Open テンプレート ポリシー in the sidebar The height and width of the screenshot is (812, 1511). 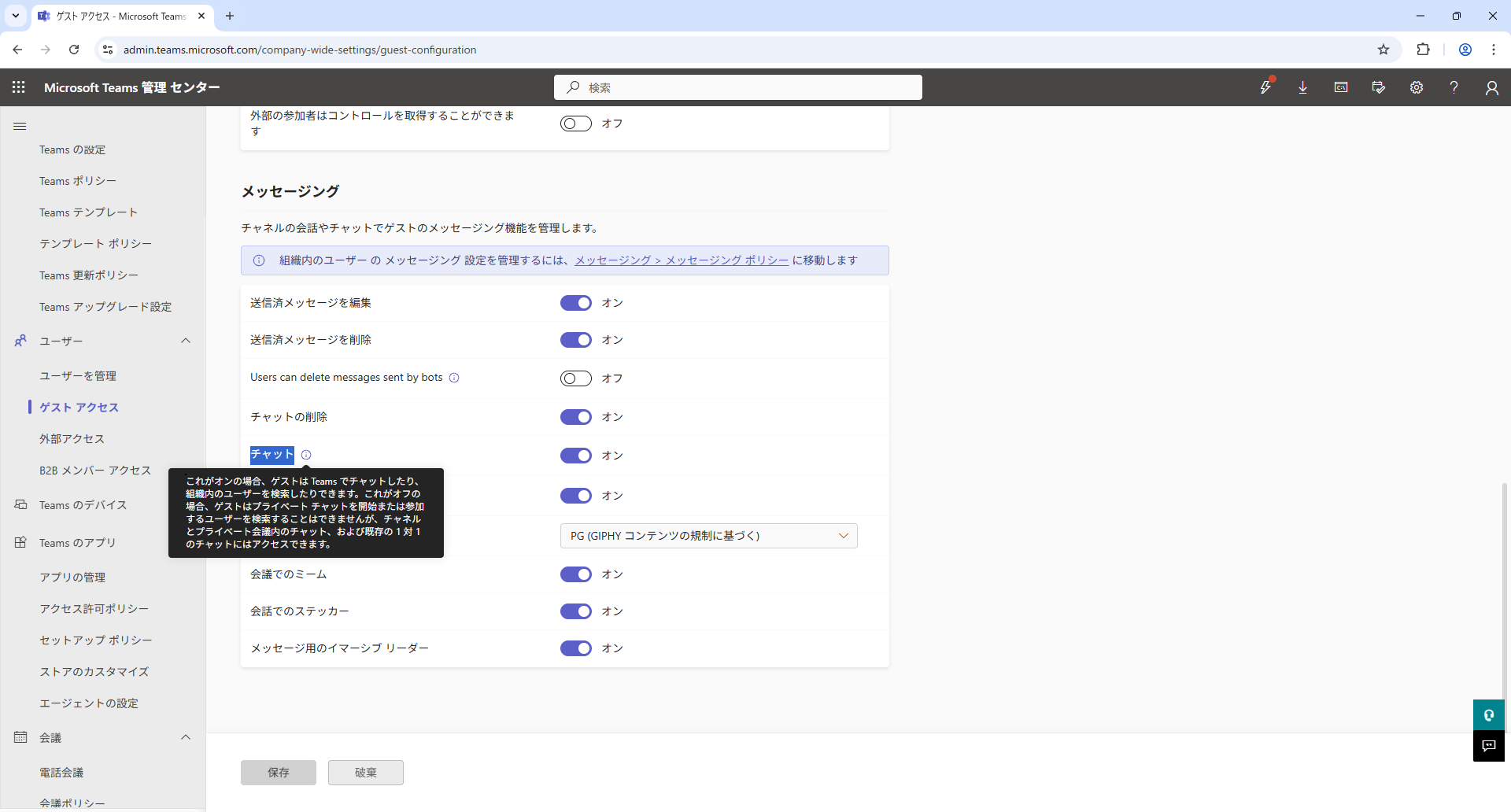pyautogui.click(x=96, y=244)
